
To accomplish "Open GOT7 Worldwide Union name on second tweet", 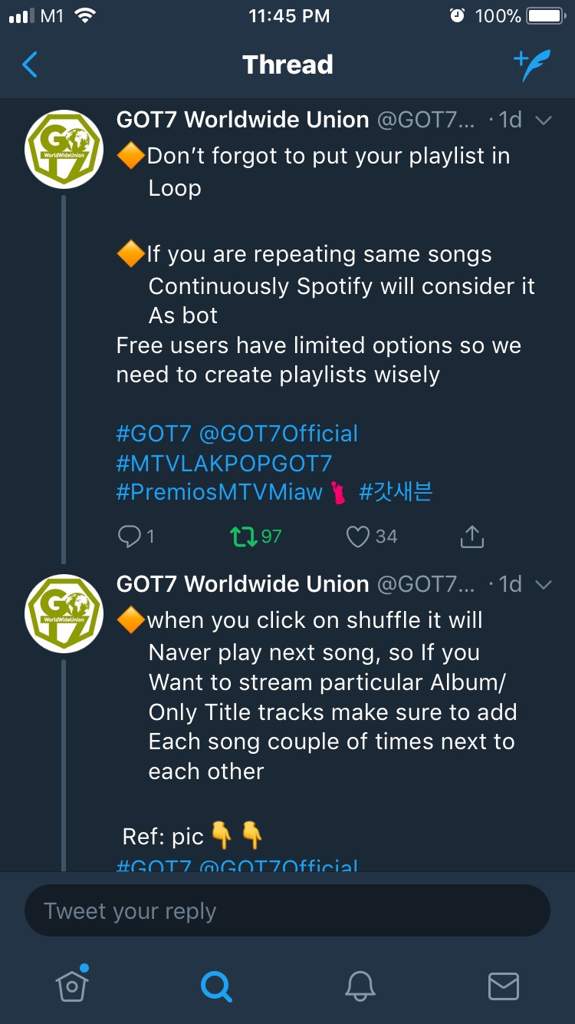I will 242,584.
